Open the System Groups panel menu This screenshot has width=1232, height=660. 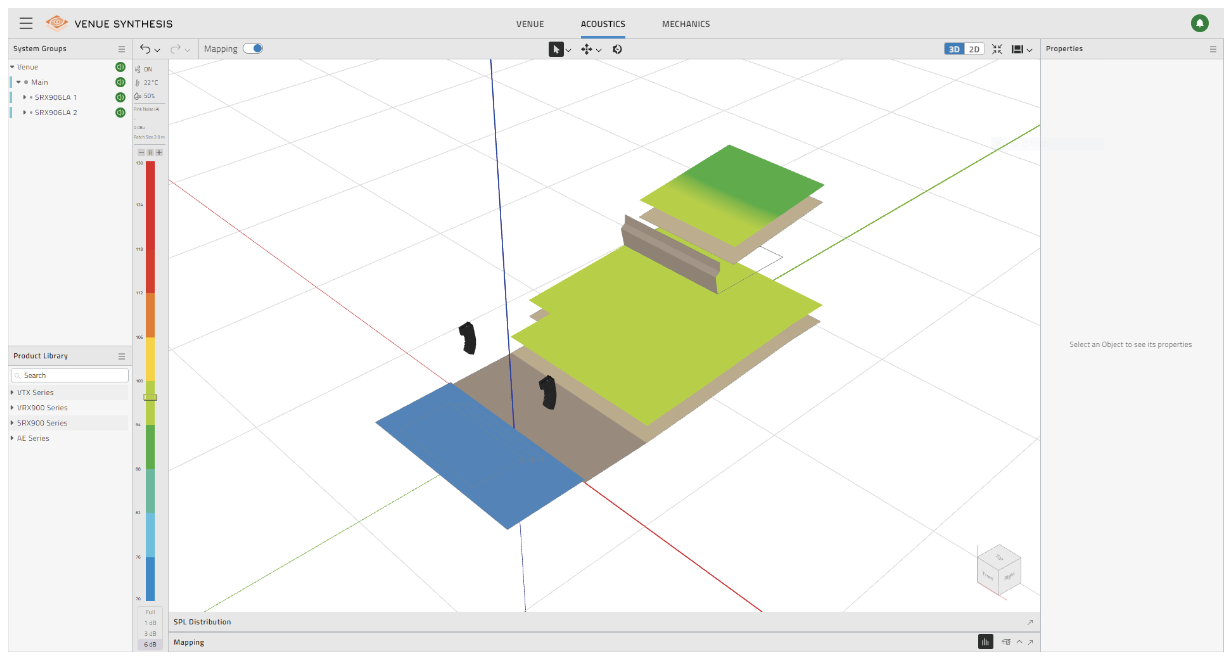(122, 48)
